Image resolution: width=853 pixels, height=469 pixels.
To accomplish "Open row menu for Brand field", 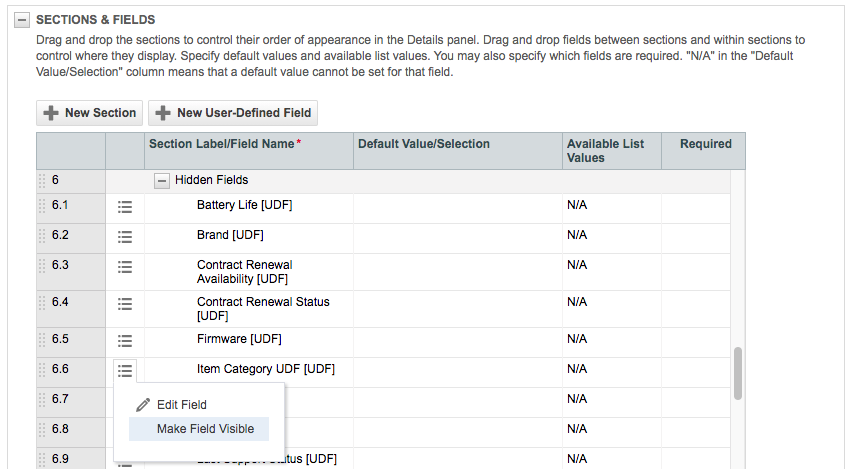I will click(x=125, y=237).
